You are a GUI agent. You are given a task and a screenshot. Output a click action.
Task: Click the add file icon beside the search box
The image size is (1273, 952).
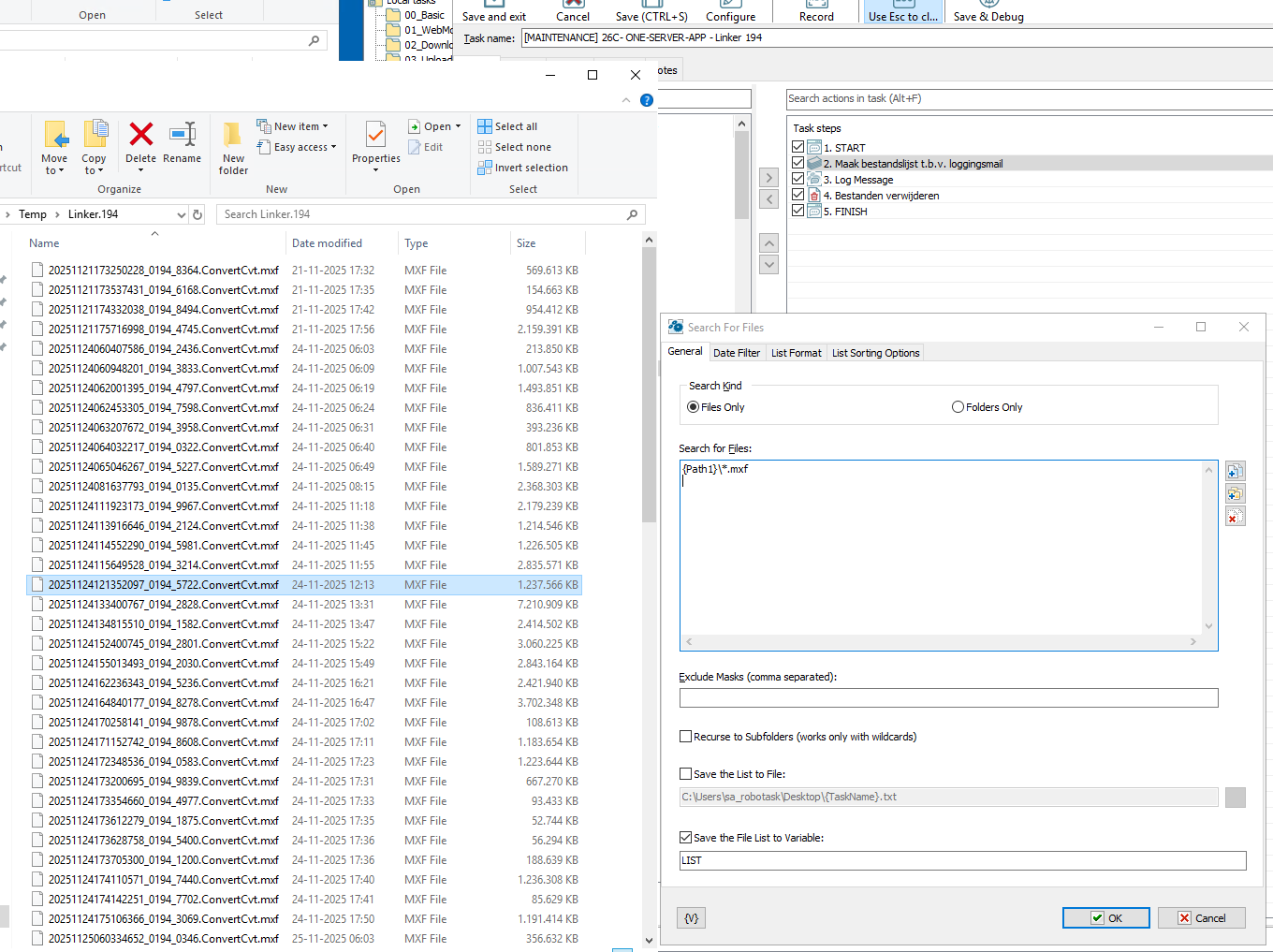[1235, 471]
